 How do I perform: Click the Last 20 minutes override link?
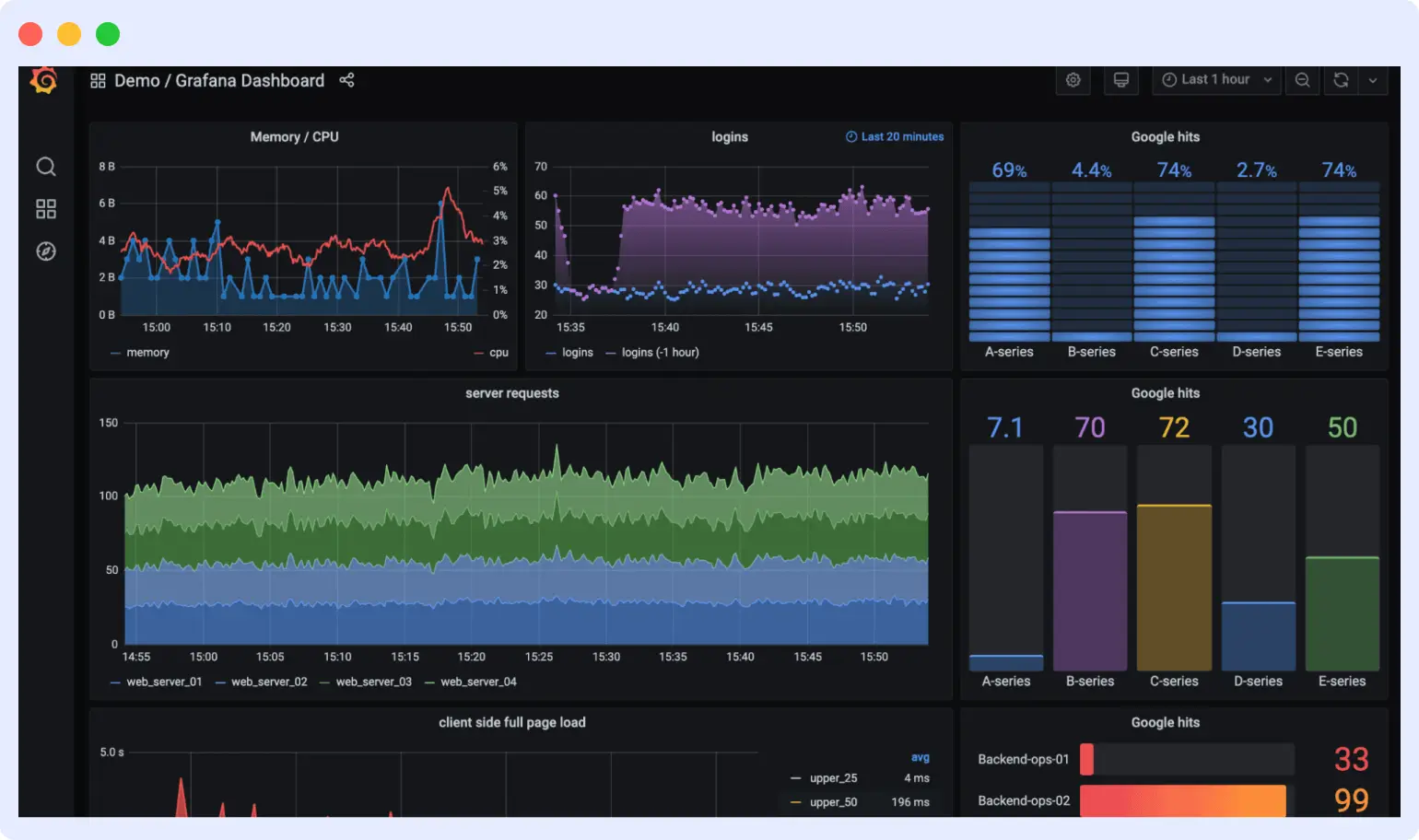[895, 136]
